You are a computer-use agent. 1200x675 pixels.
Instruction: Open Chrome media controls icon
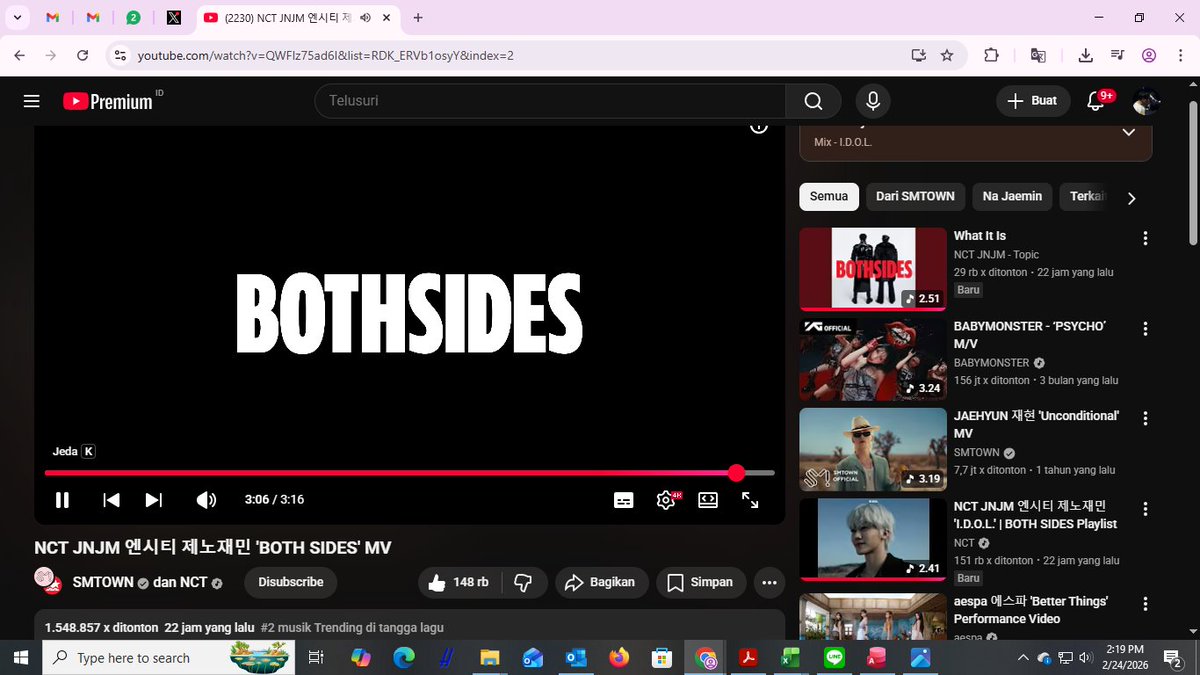[x=1117, y=55]
